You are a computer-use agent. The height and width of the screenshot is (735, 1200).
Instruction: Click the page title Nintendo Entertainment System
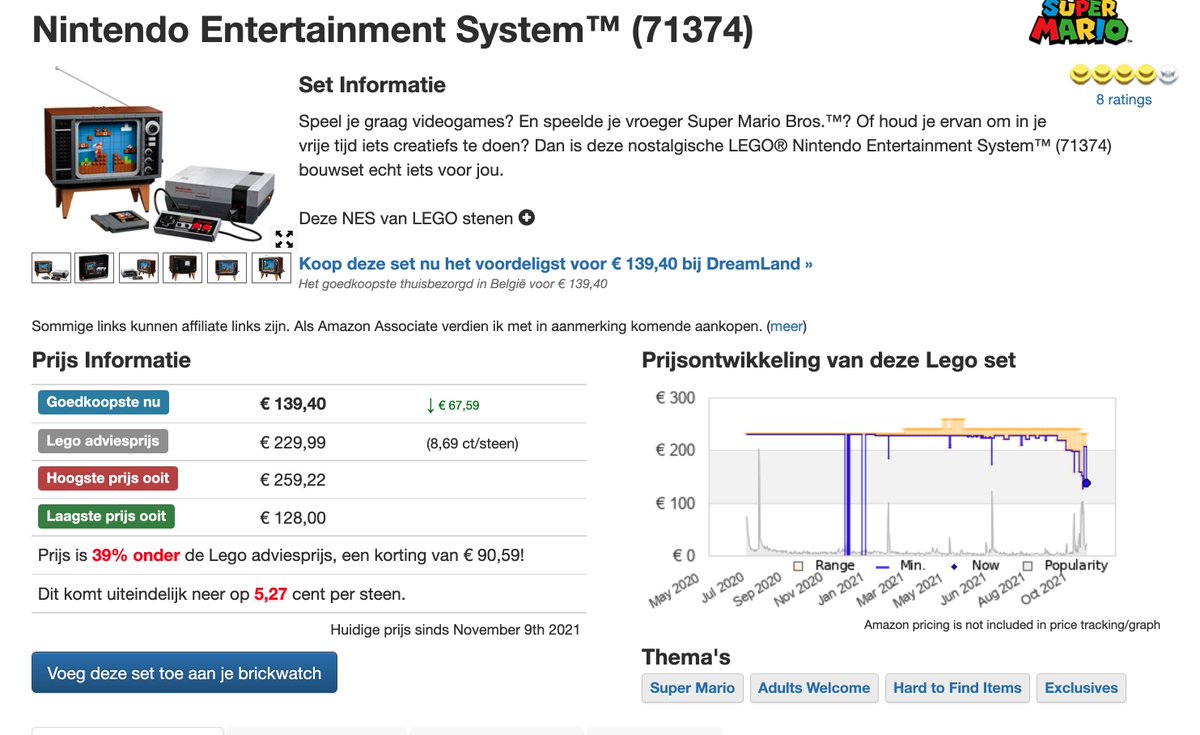[x=392, y=30]
